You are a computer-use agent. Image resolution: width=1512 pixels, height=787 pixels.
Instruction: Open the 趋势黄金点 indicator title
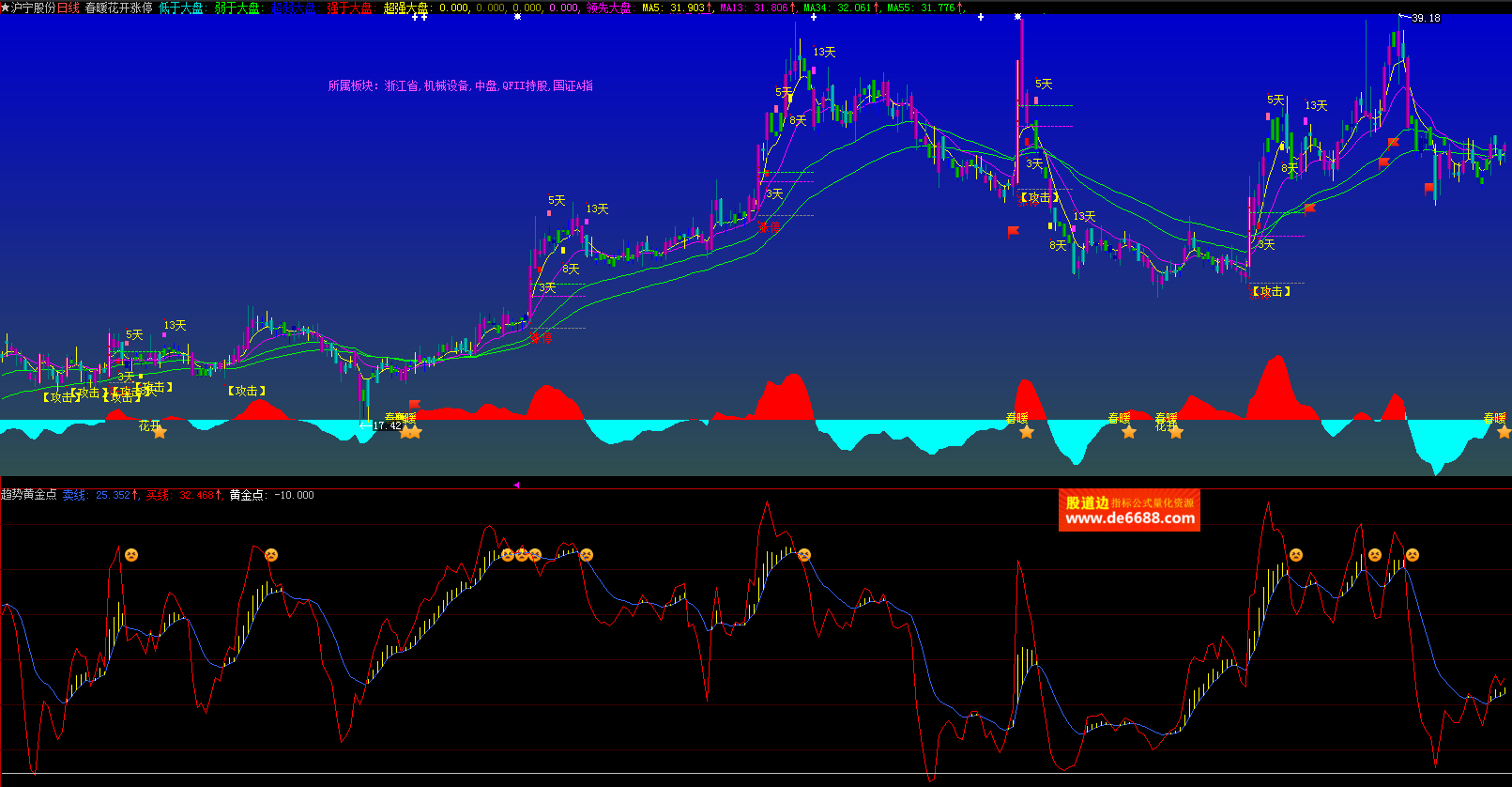click(29, 495)
